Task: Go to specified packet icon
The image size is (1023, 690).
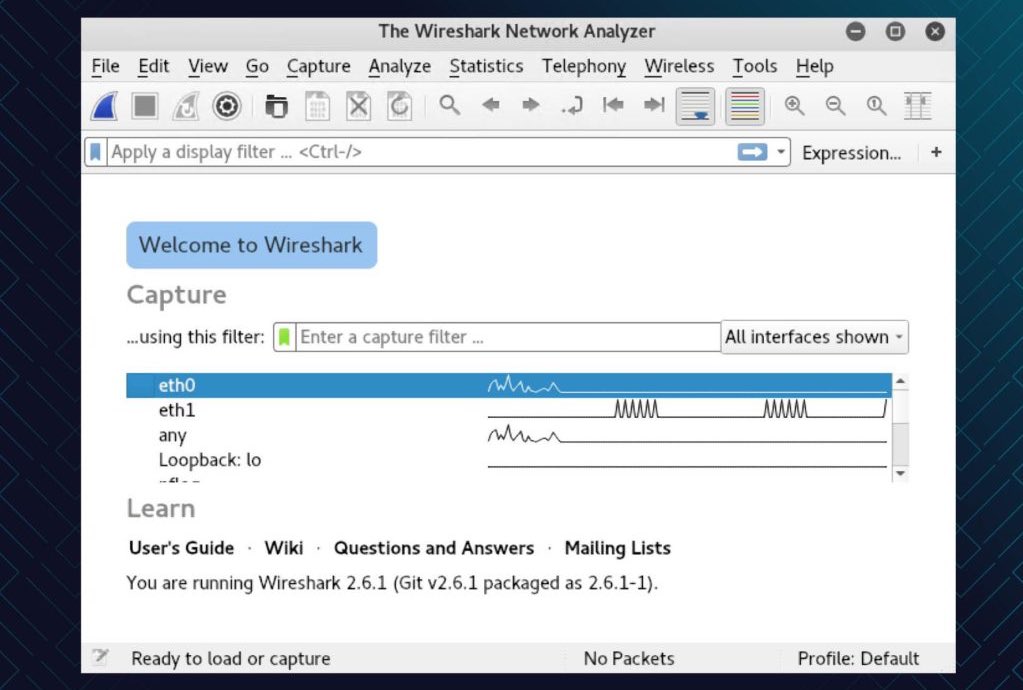Action: coord(572,105)
